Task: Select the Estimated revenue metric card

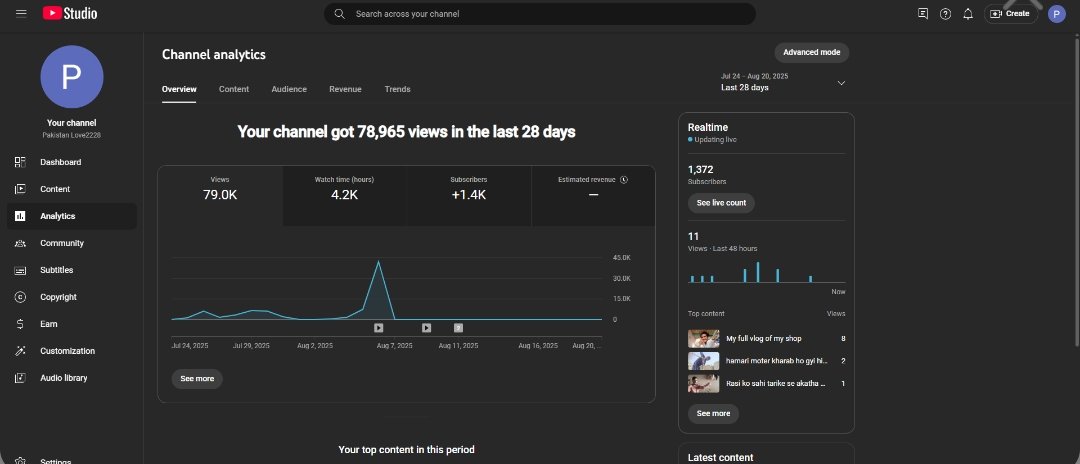Action: tap(593, 191)
